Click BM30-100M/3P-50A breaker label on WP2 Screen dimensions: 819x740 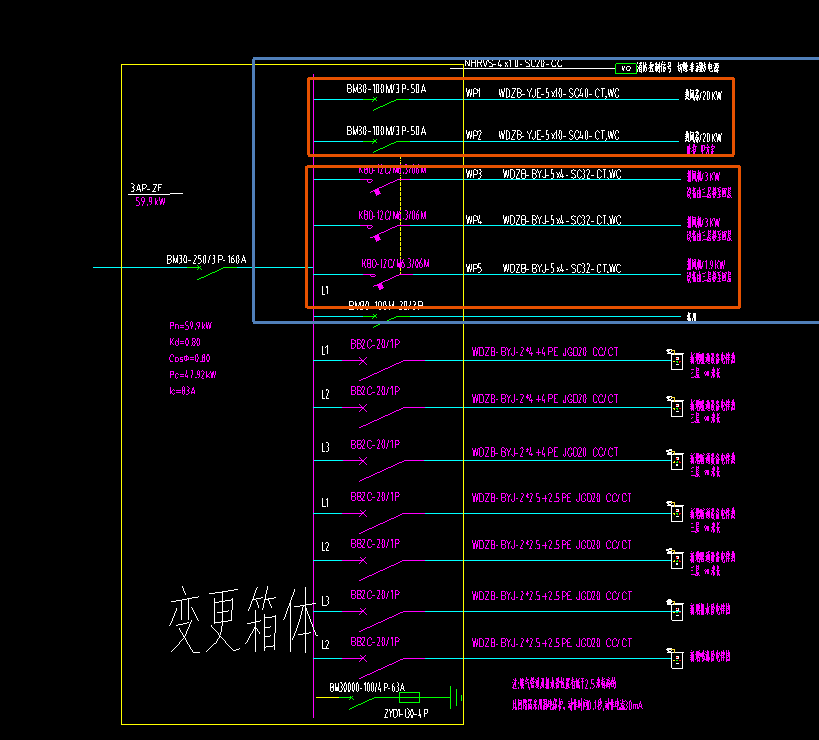point(386,131)
